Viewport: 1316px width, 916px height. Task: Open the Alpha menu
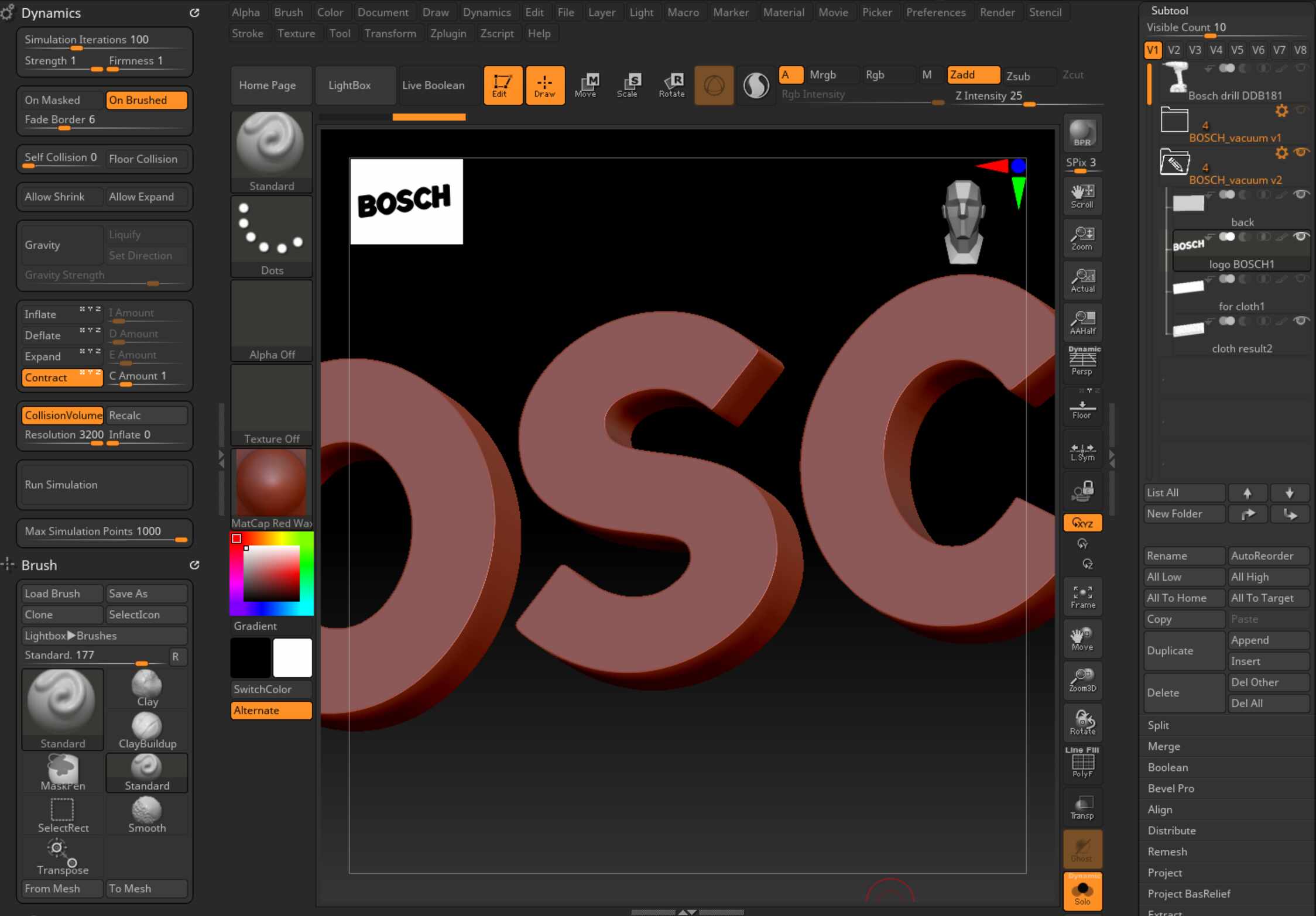246,12
